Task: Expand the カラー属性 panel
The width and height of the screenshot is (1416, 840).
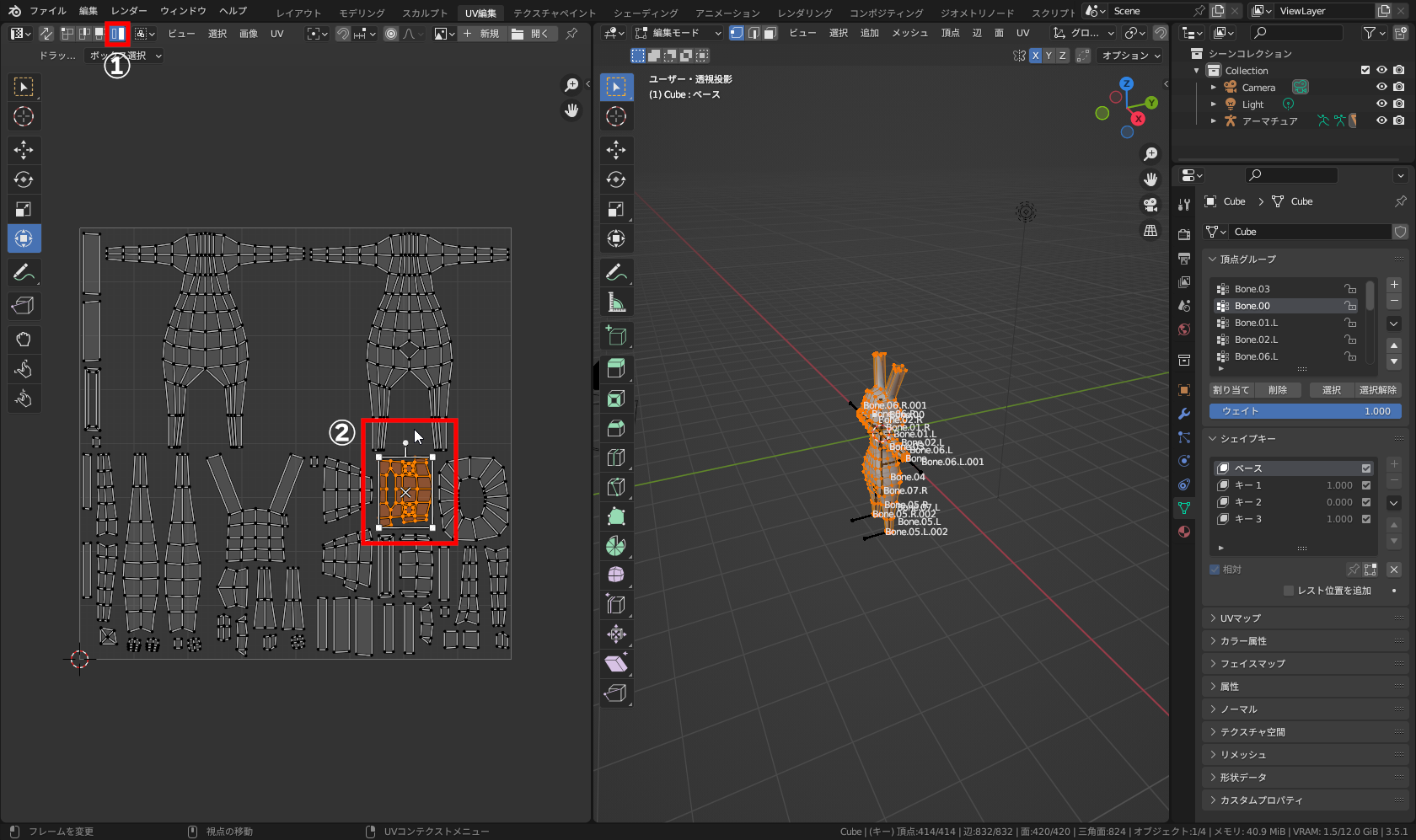Action: 1306,641
